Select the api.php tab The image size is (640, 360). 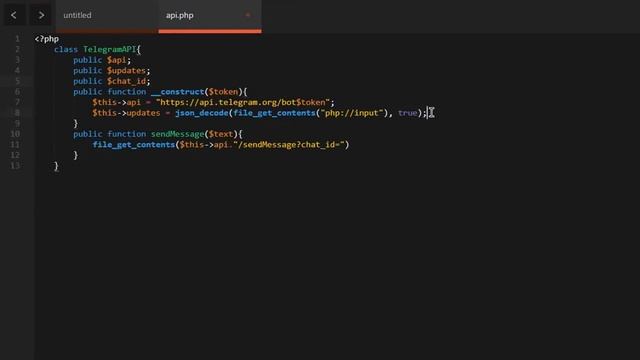(x=180, y=16)
